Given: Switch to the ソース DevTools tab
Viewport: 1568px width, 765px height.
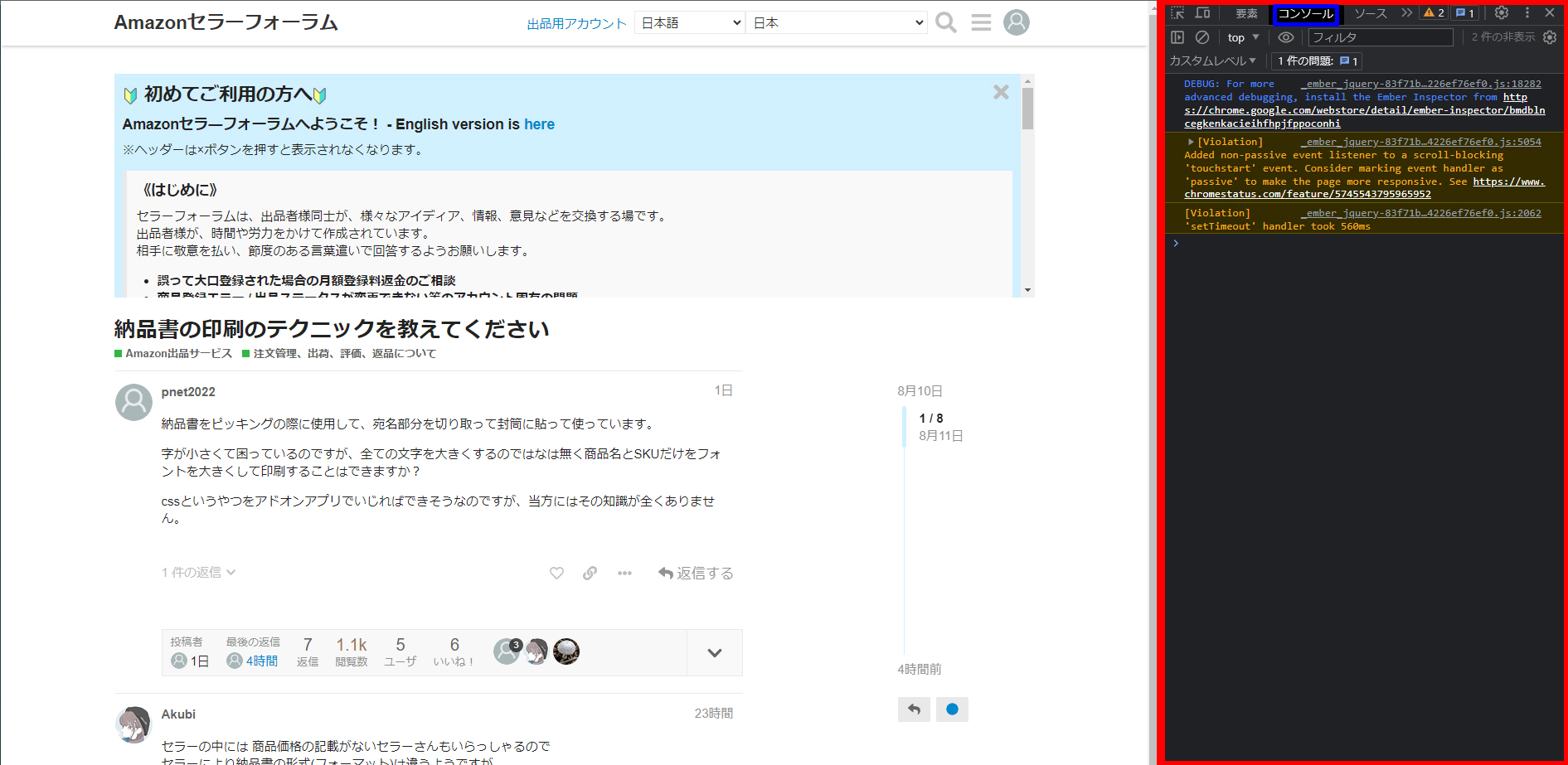Looking at the screenshot, I should 1371,13.
